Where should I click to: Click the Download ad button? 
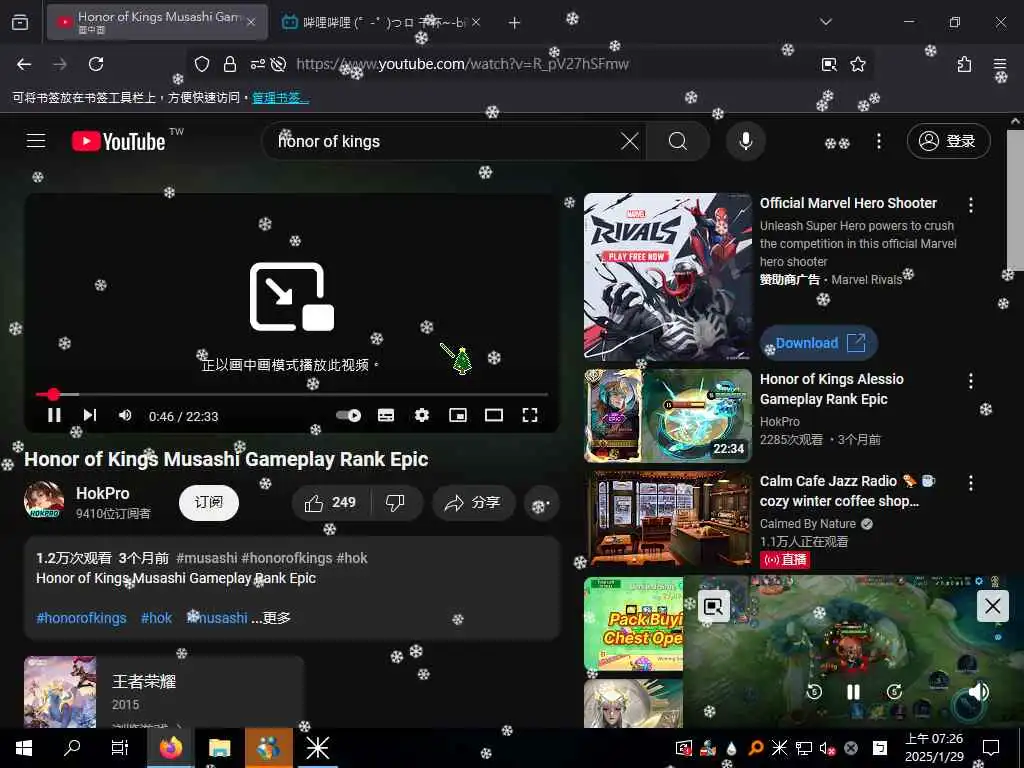[819, 343]
